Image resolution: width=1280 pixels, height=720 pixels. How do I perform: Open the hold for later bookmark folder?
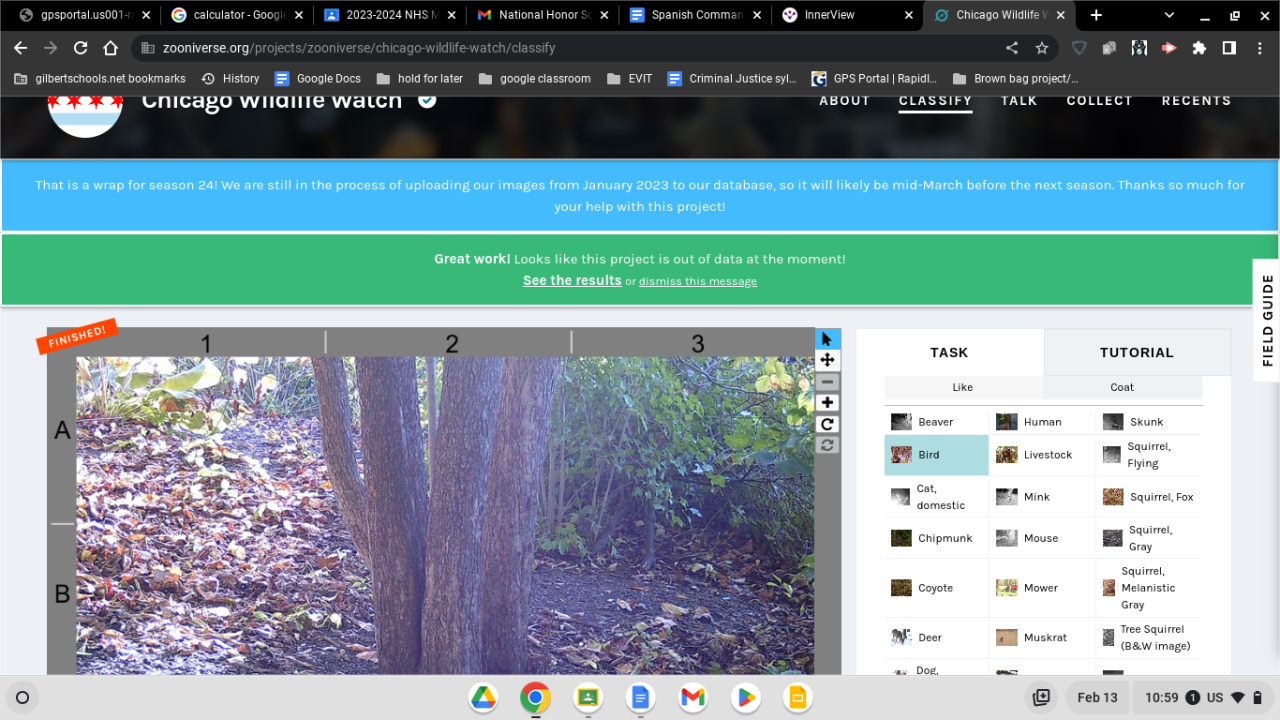[420, 78]
